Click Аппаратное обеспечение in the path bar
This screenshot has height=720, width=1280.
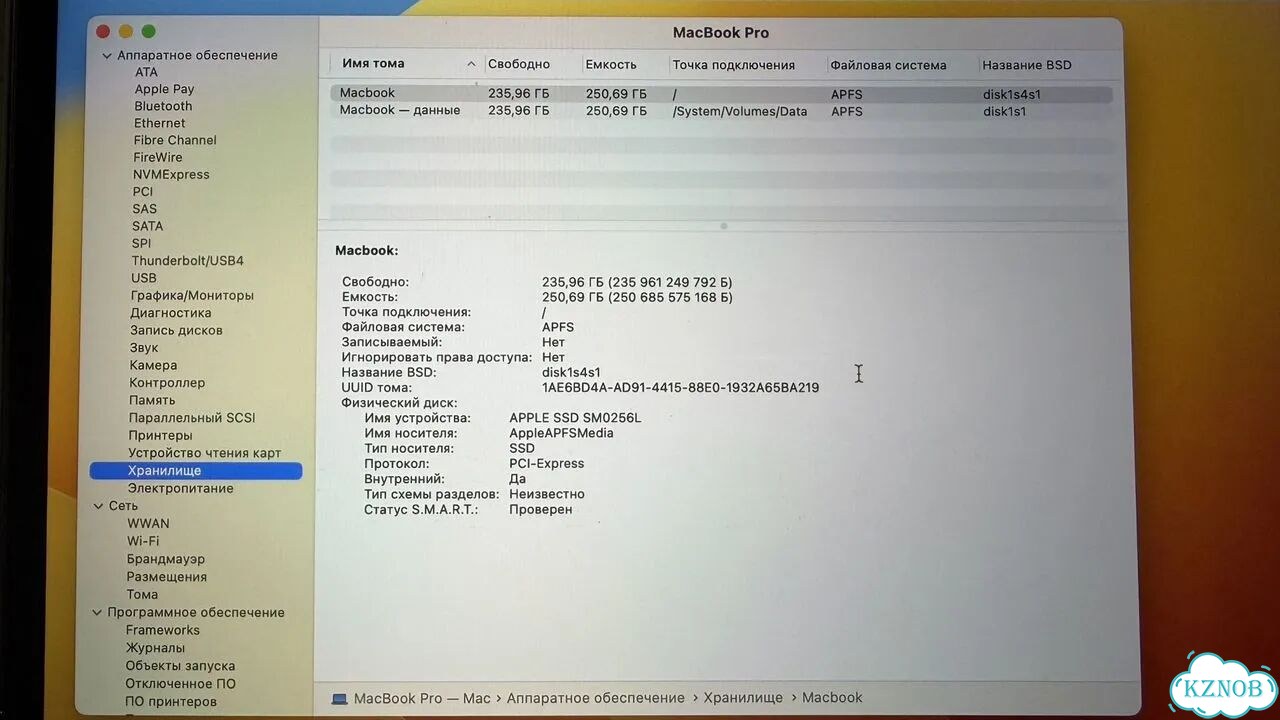pyautogui.click(x=595, y=698)
